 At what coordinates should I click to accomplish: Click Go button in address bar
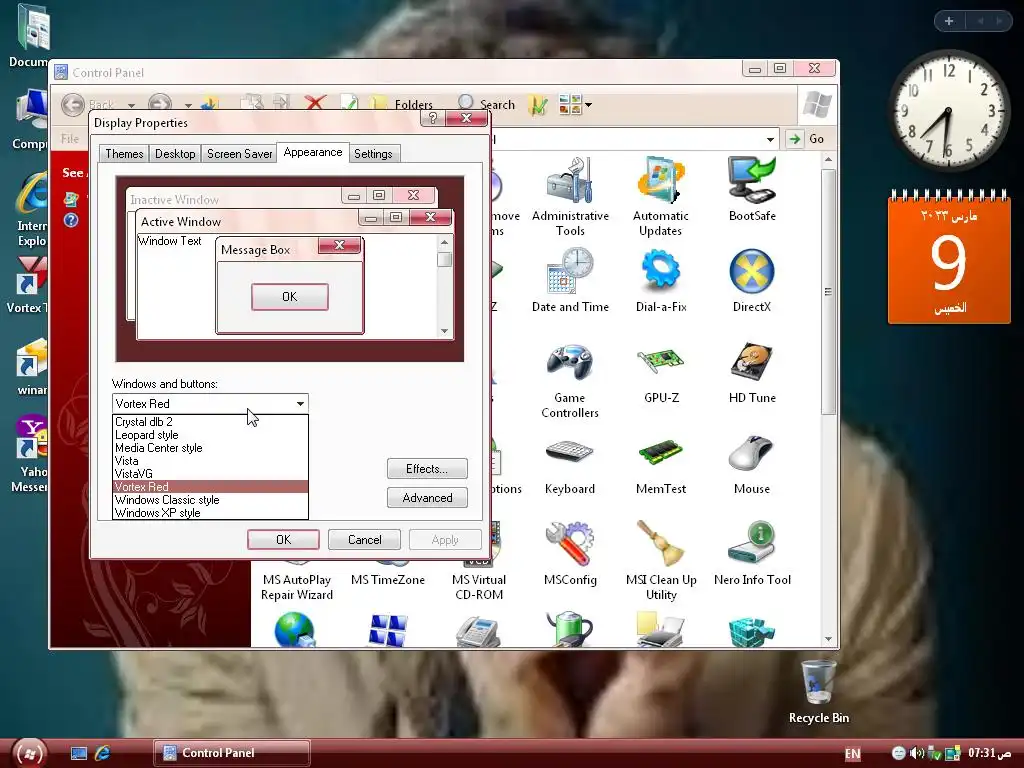click(809, 138)
